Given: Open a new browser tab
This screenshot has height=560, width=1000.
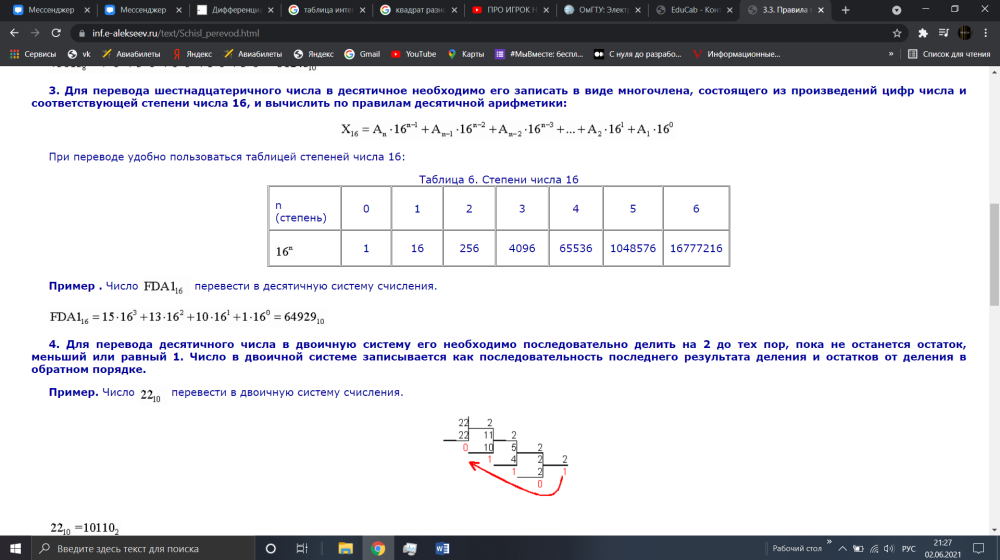Looking at the screenshot, I should 846,10.
